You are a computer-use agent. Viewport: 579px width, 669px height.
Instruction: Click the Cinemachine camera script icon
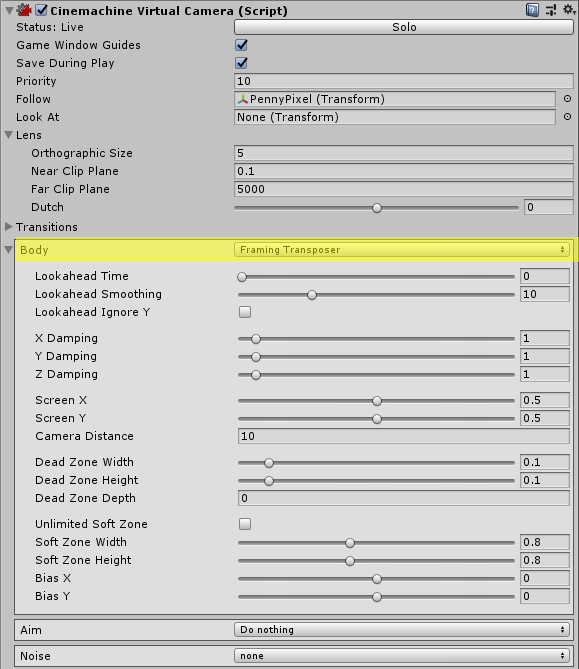pyautogui.click(x=24, y=10)
